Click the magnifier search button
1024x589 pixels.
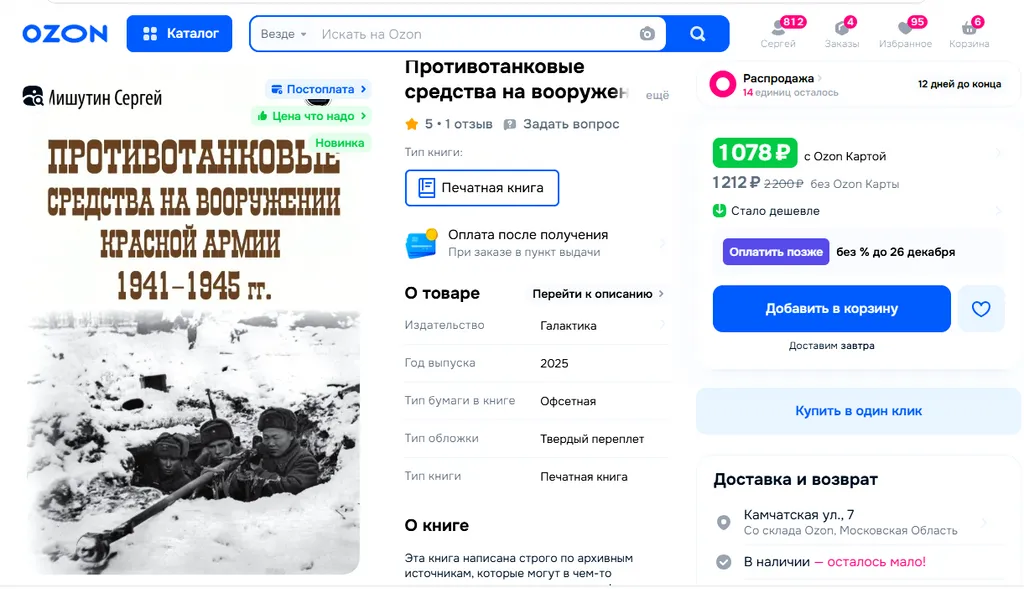click(x=697, y=33)
